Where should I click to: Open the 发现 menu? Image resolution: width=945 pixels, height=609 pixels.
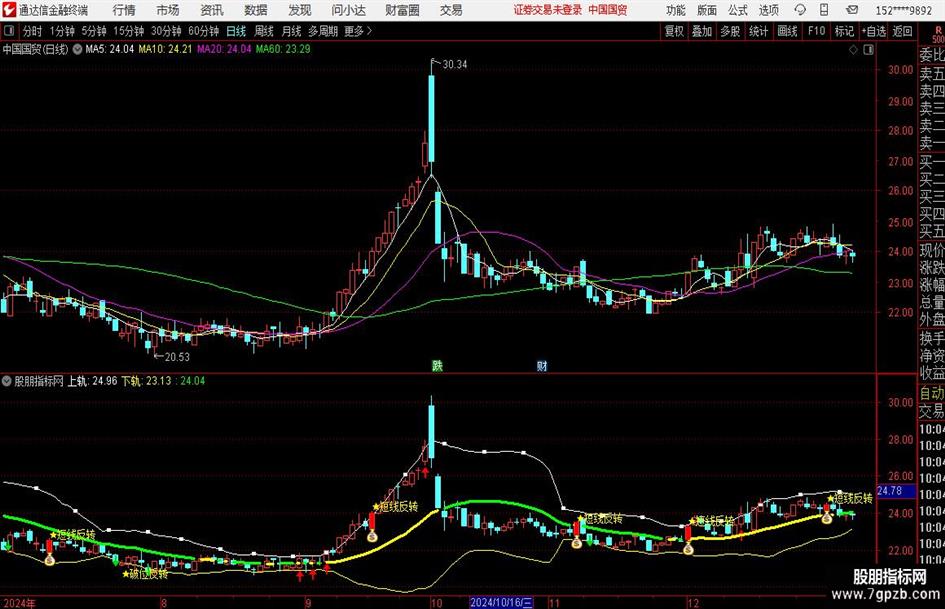[x=300, y=10]
